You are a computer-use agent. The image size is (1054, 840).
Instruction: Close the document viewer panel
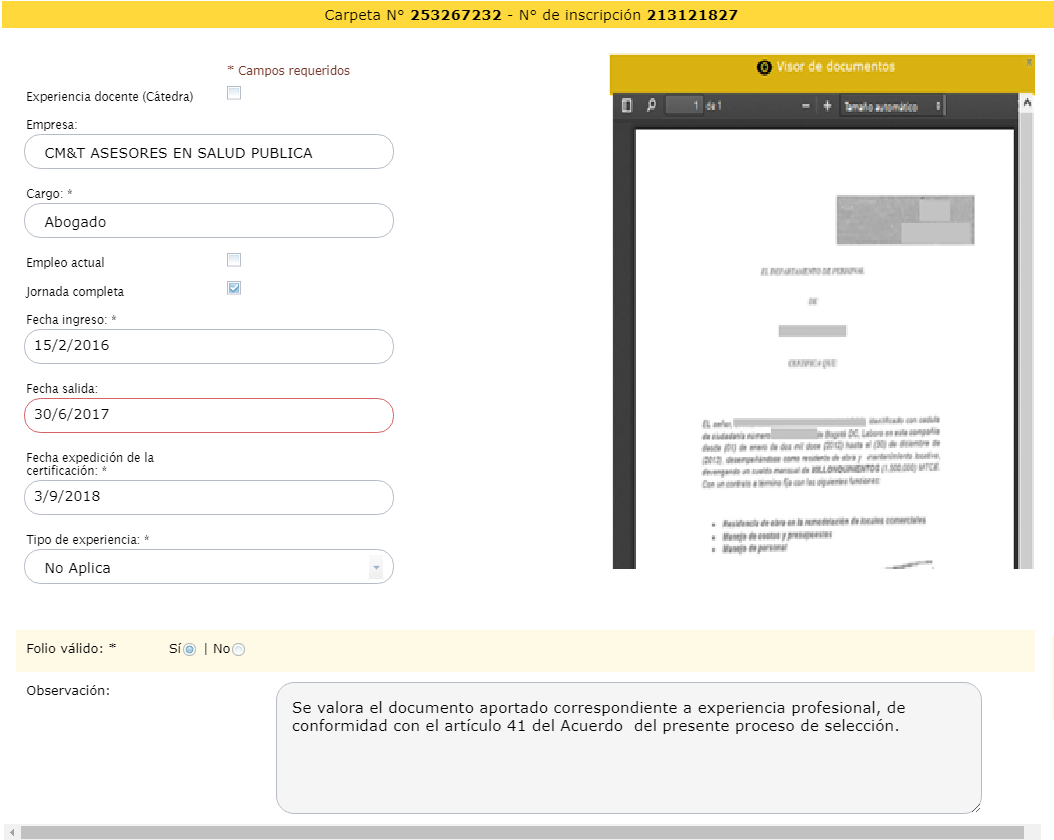point(1029,62)
